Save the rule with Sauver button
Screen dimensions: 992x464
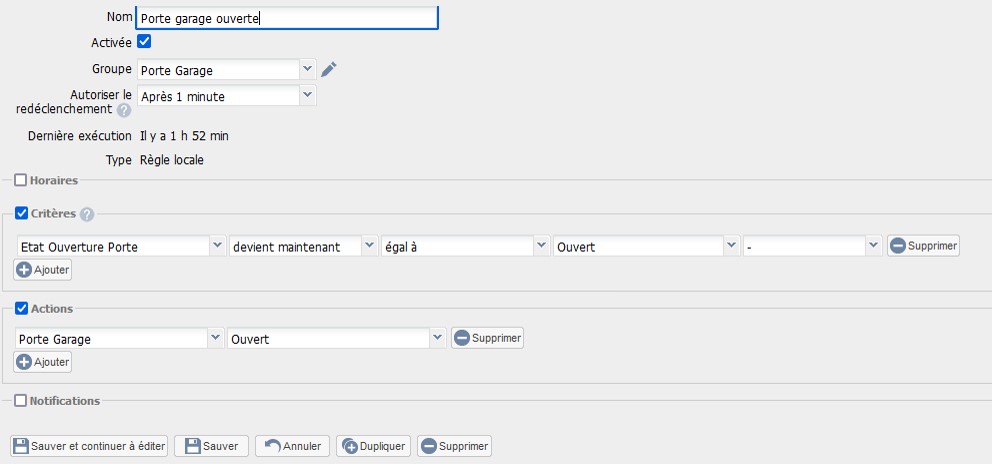pyautogui.click(x=212, y=446)
